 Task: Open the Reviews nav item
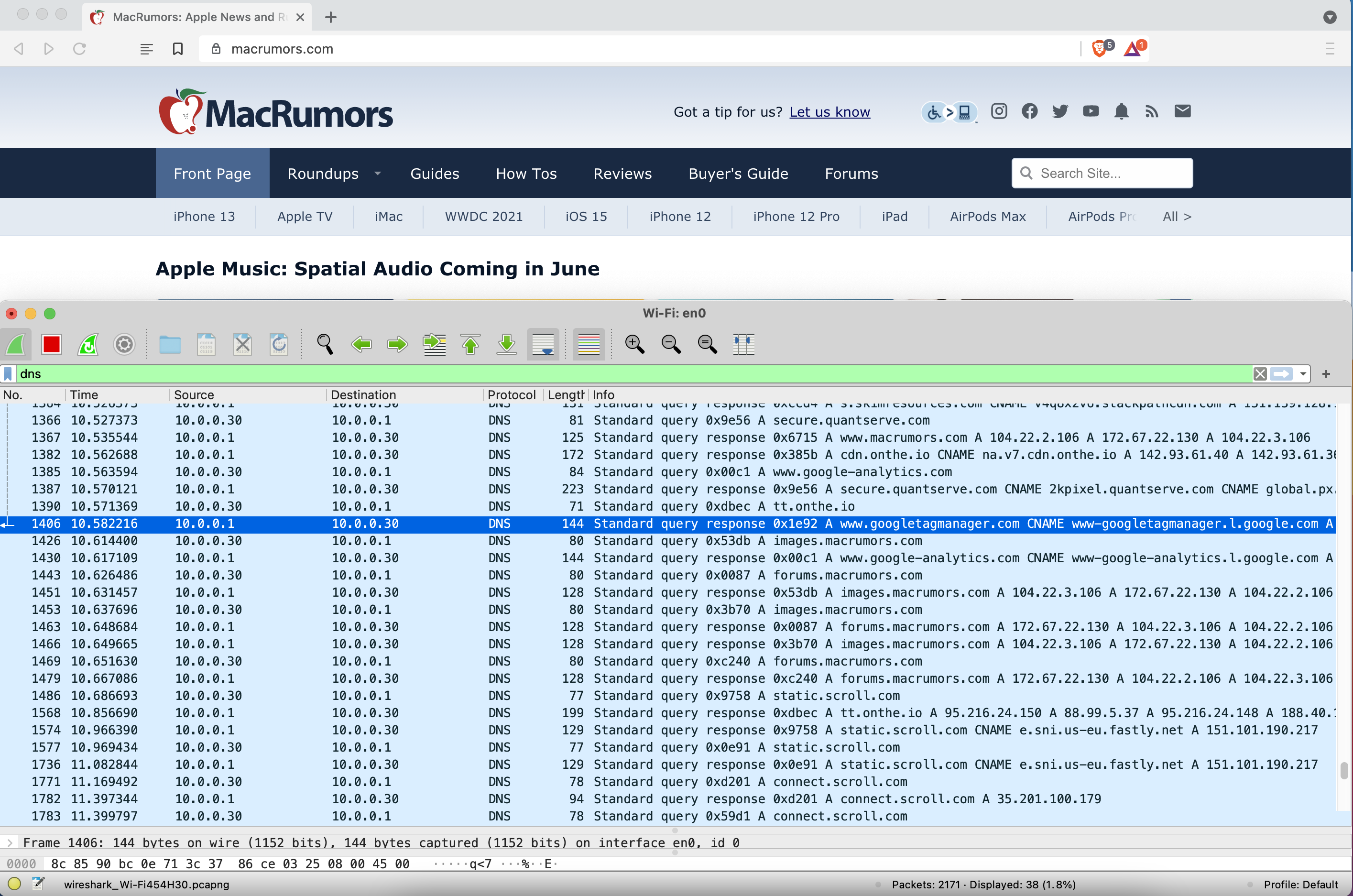623,174
